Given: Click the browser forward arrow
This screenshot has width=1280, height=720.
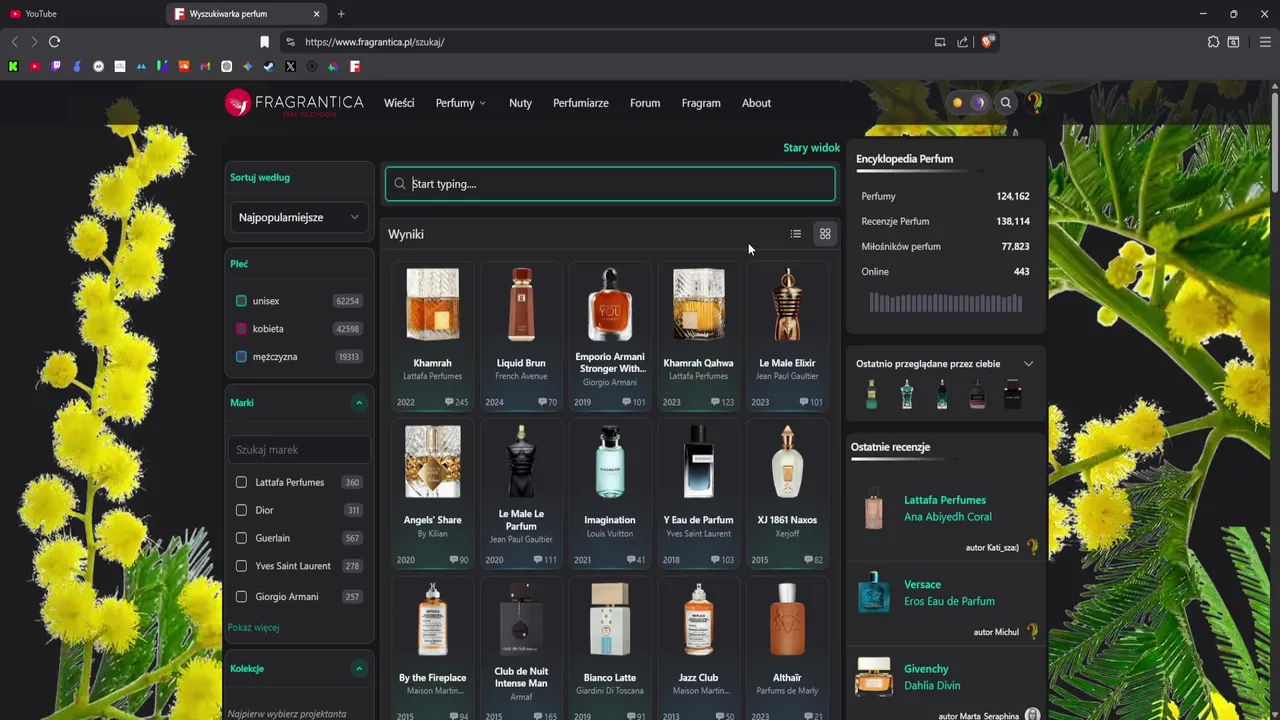Looking at the screenshot, I should pyautogui.click(x=34, y=42).
